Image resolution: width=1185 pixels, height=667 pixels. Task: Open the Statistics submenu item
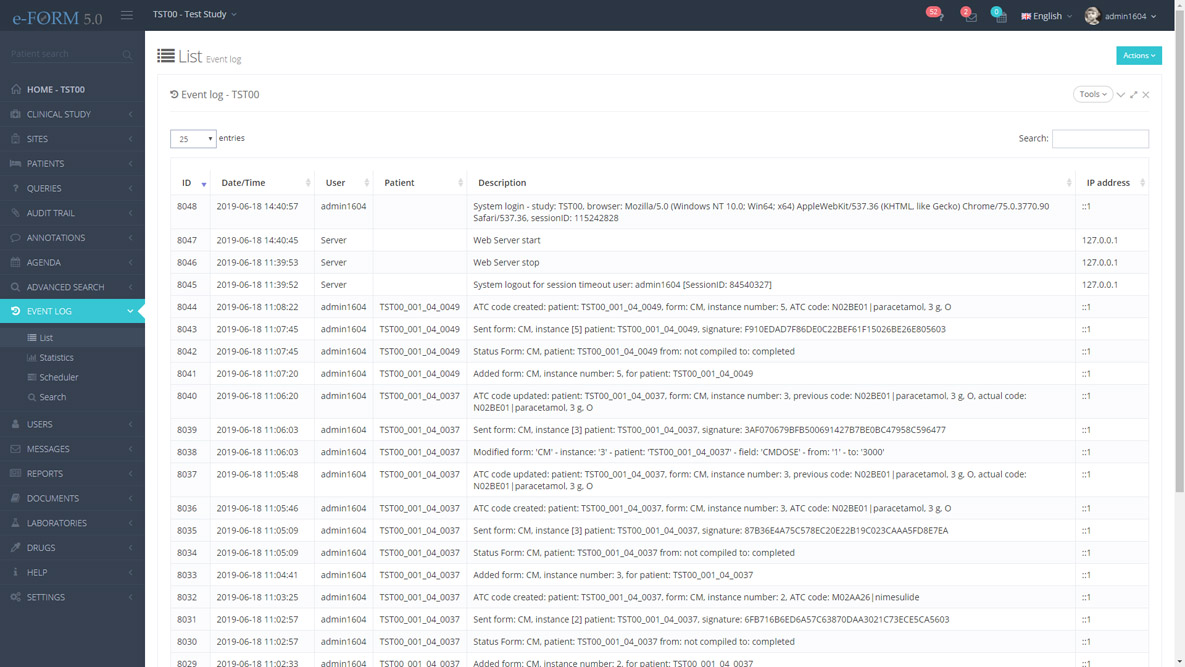pos(56,357)
